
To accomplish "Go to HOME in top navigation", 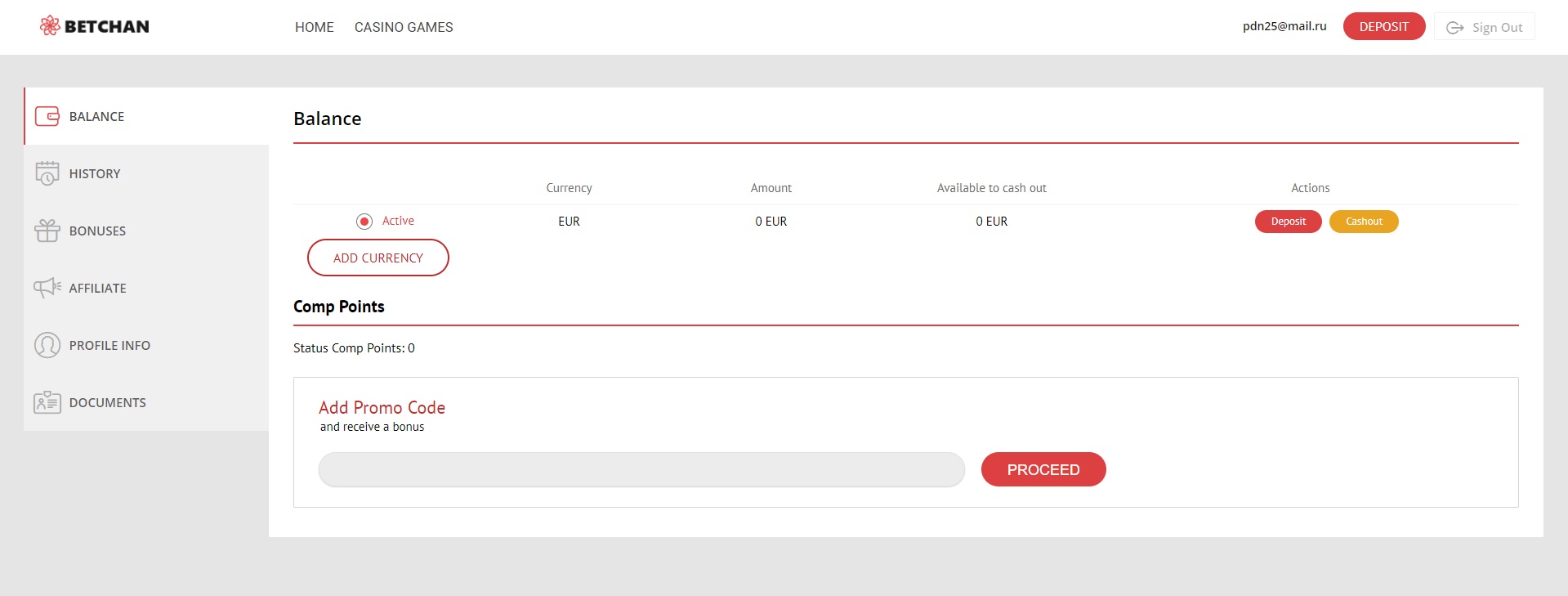I will (x=315, y=27).
